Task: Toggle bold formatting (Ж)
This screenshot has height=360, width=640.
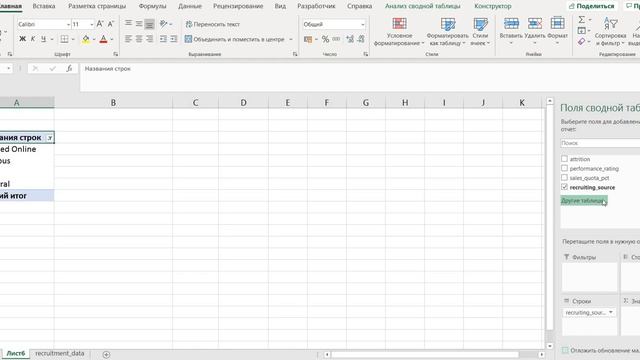Action: click(x=22, y=39)
